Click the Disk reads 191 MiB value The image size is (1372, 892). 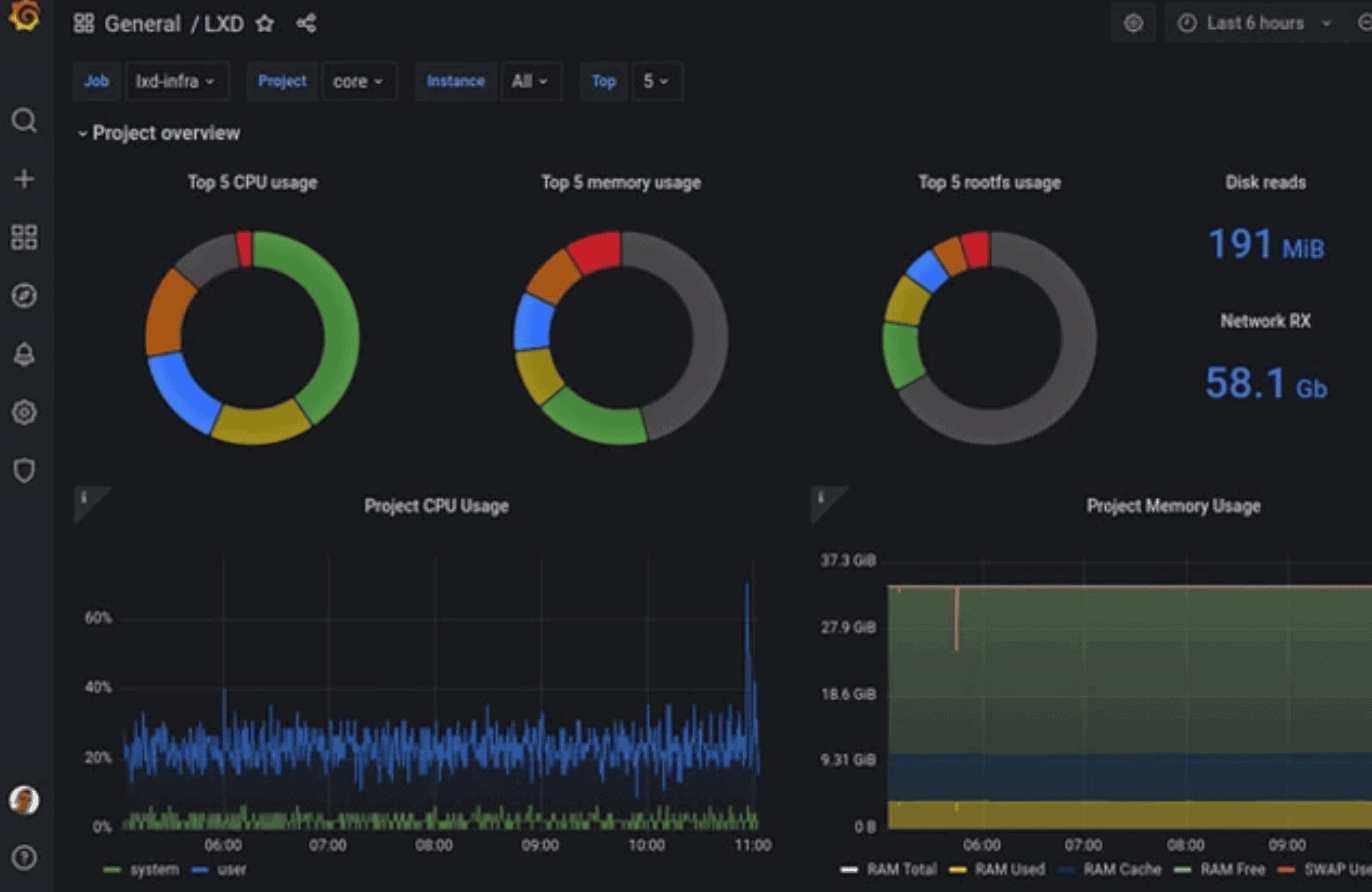click(1266, 244)
